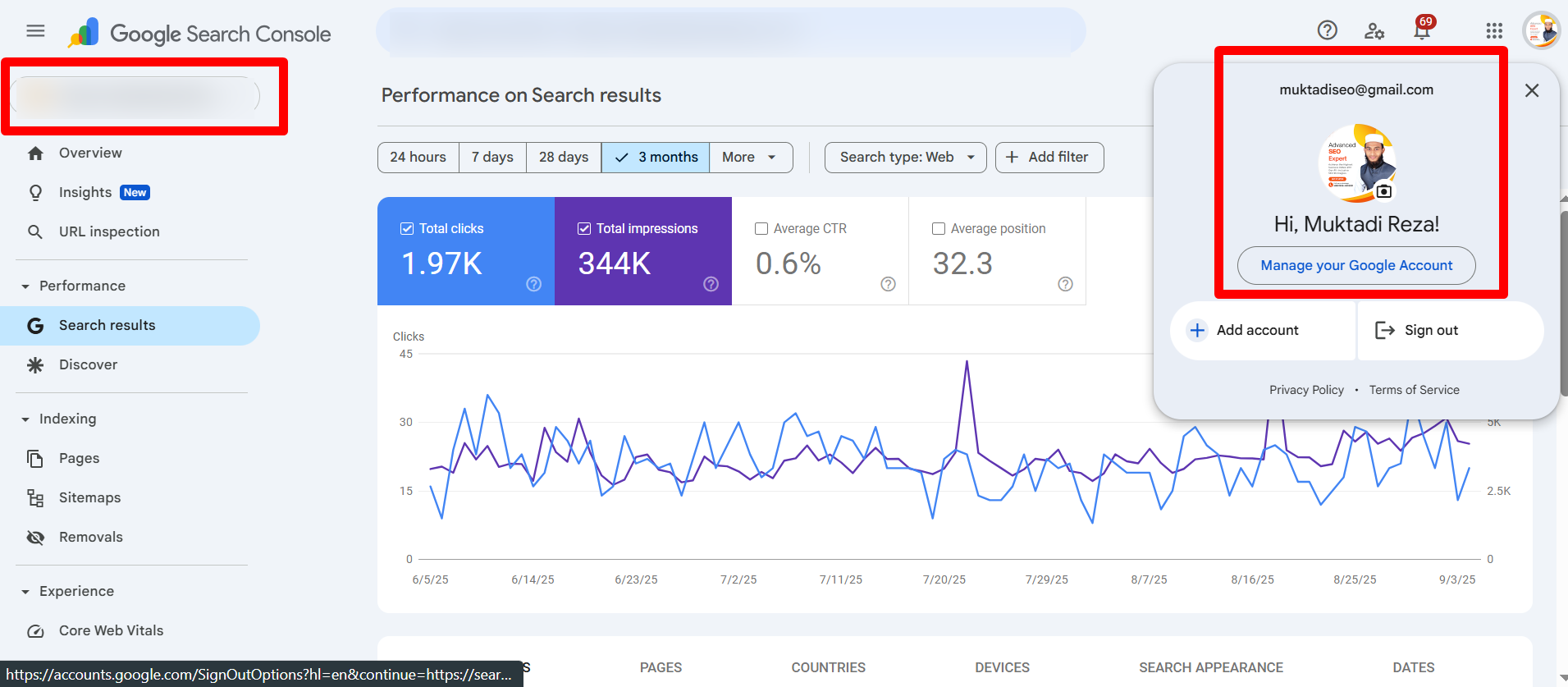Screen dimensions: 1568x687
Task: Open users and settings management icon
Action: [x=1374, y=31]
